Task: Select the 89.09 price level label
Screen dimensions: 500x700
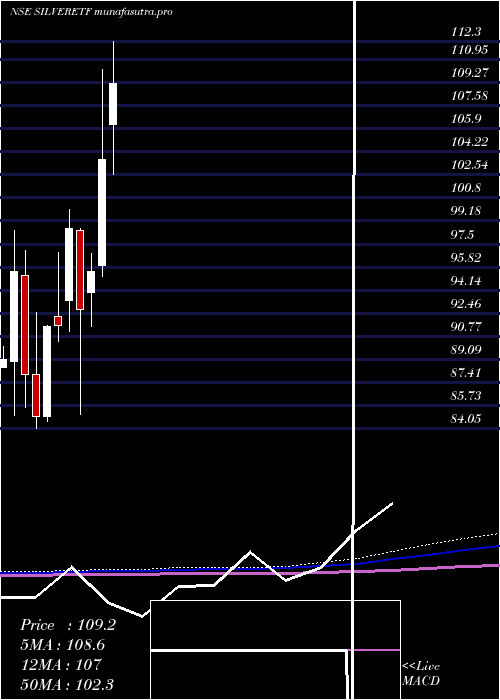Action: (x=466, y=349)
